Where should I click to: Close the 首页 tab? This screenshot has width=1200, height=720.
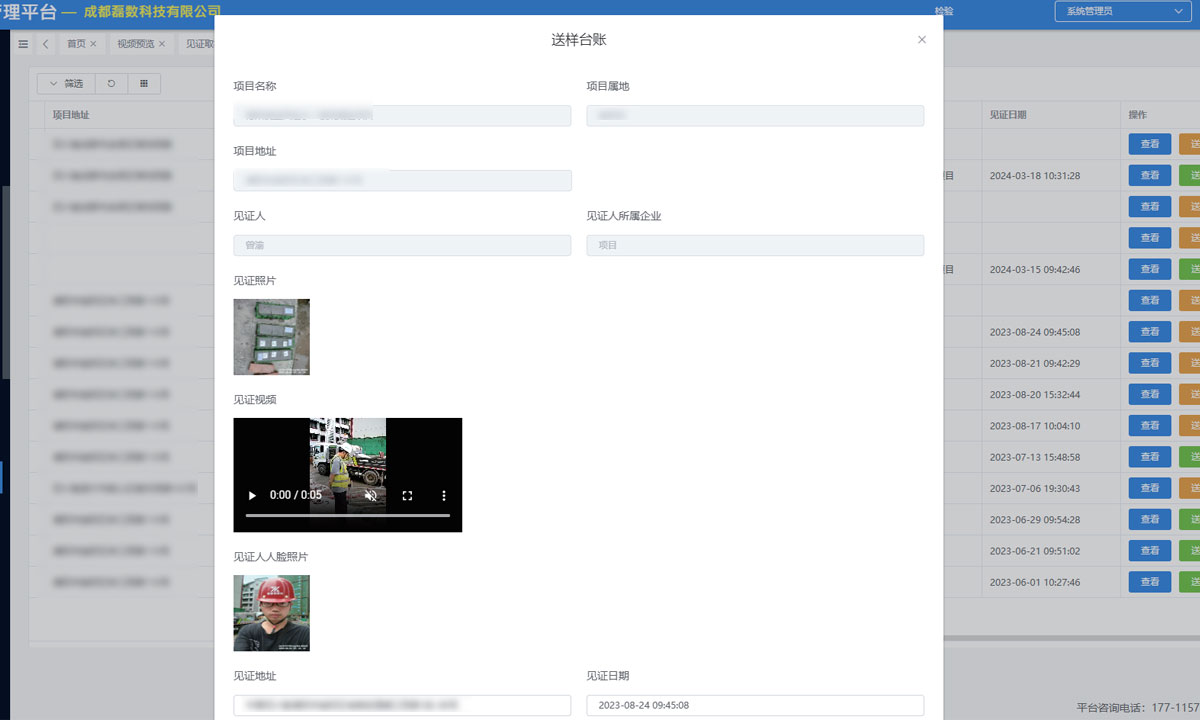tap(94, 44)
